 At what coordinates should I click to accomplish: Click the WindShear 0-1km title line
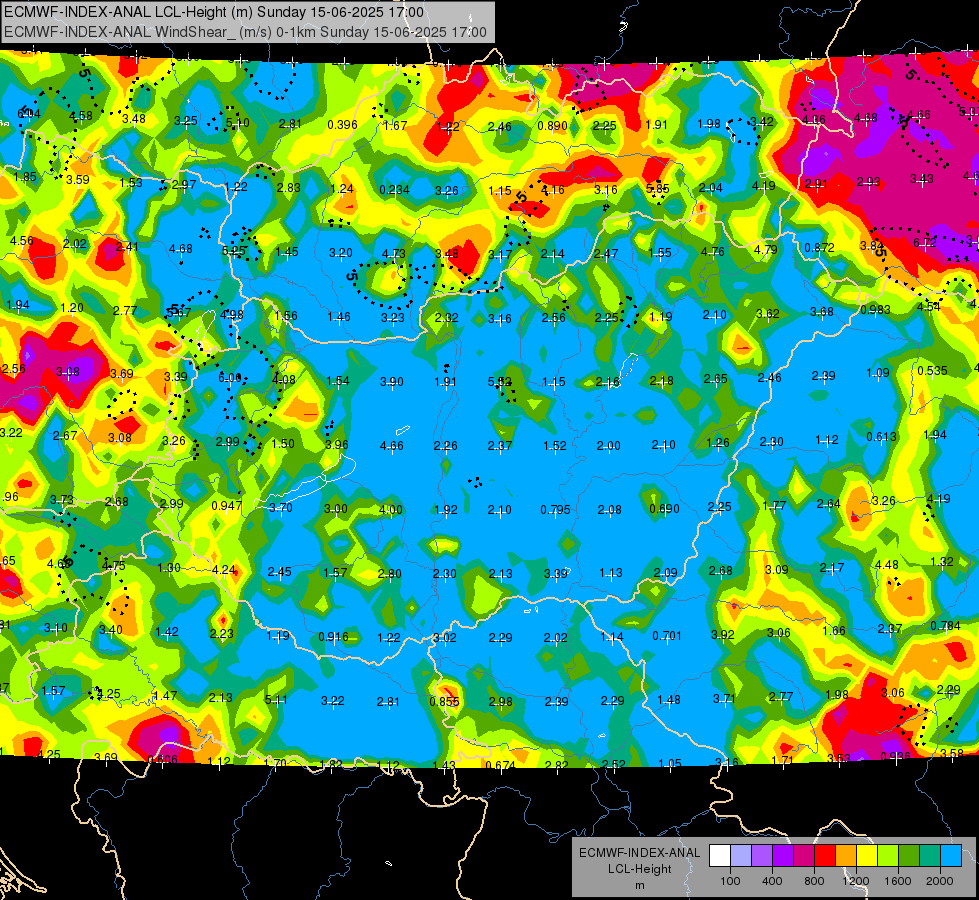[x=245, y=32]
